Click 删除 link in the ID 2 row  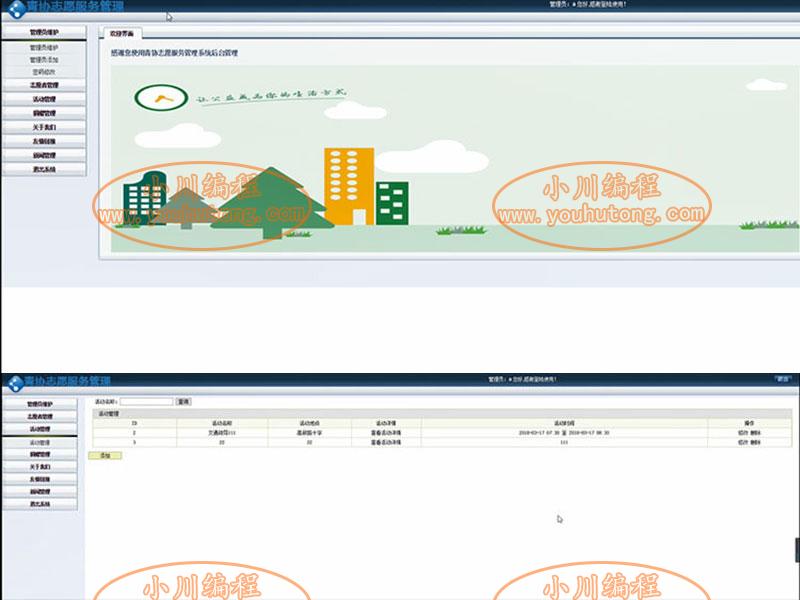(756, 433)
